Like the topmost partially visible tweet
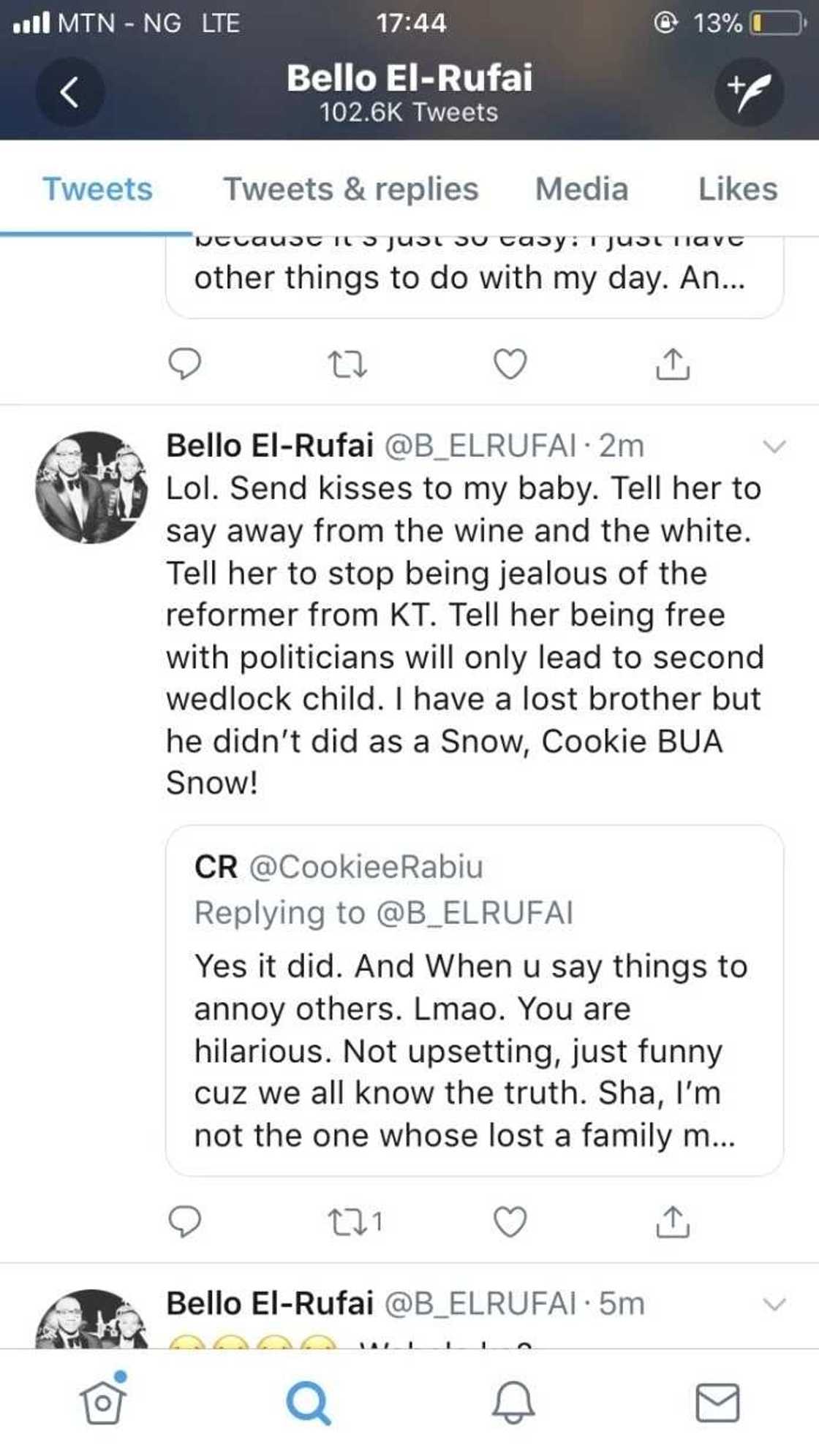This screenshot has height=1456, width=819. click(x=510, y=364)
